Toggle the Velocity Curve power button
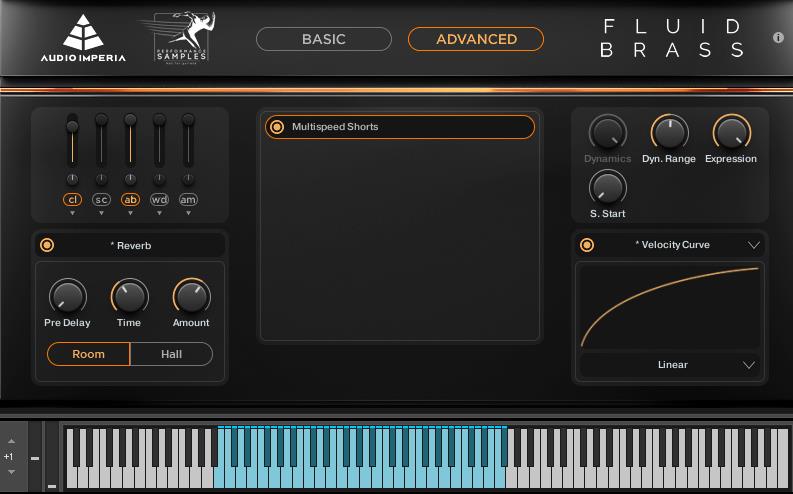 click(587, 245)
